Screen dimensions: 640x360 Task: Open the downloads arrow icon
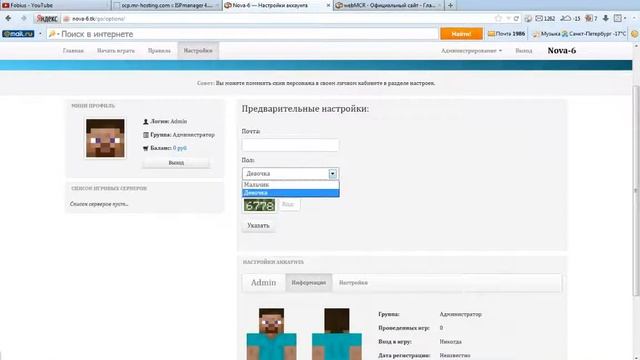click(606, 18)
